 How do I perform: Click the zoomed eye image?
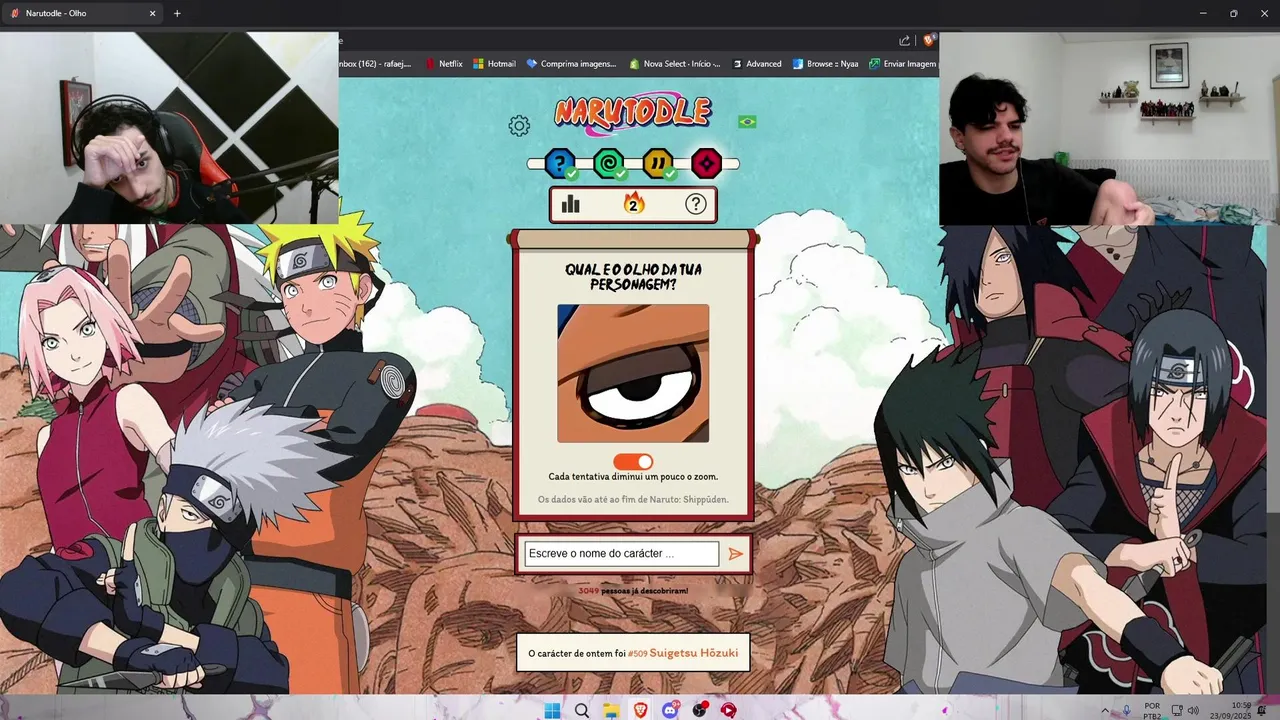coord(633,373)
